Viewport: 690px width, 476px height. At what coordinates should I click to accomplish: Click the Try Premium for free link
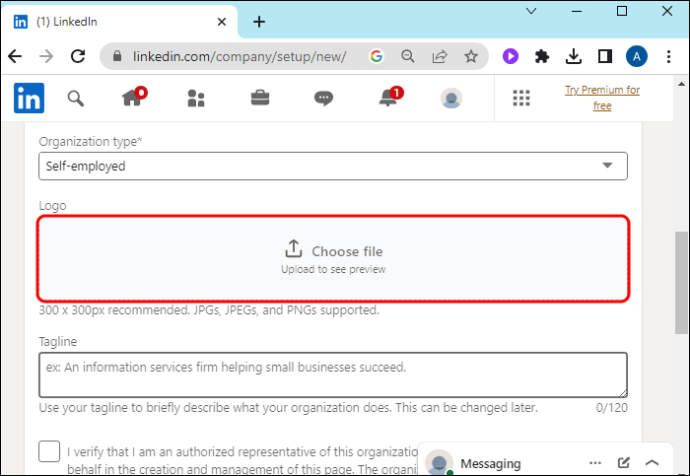click(601, 98)
